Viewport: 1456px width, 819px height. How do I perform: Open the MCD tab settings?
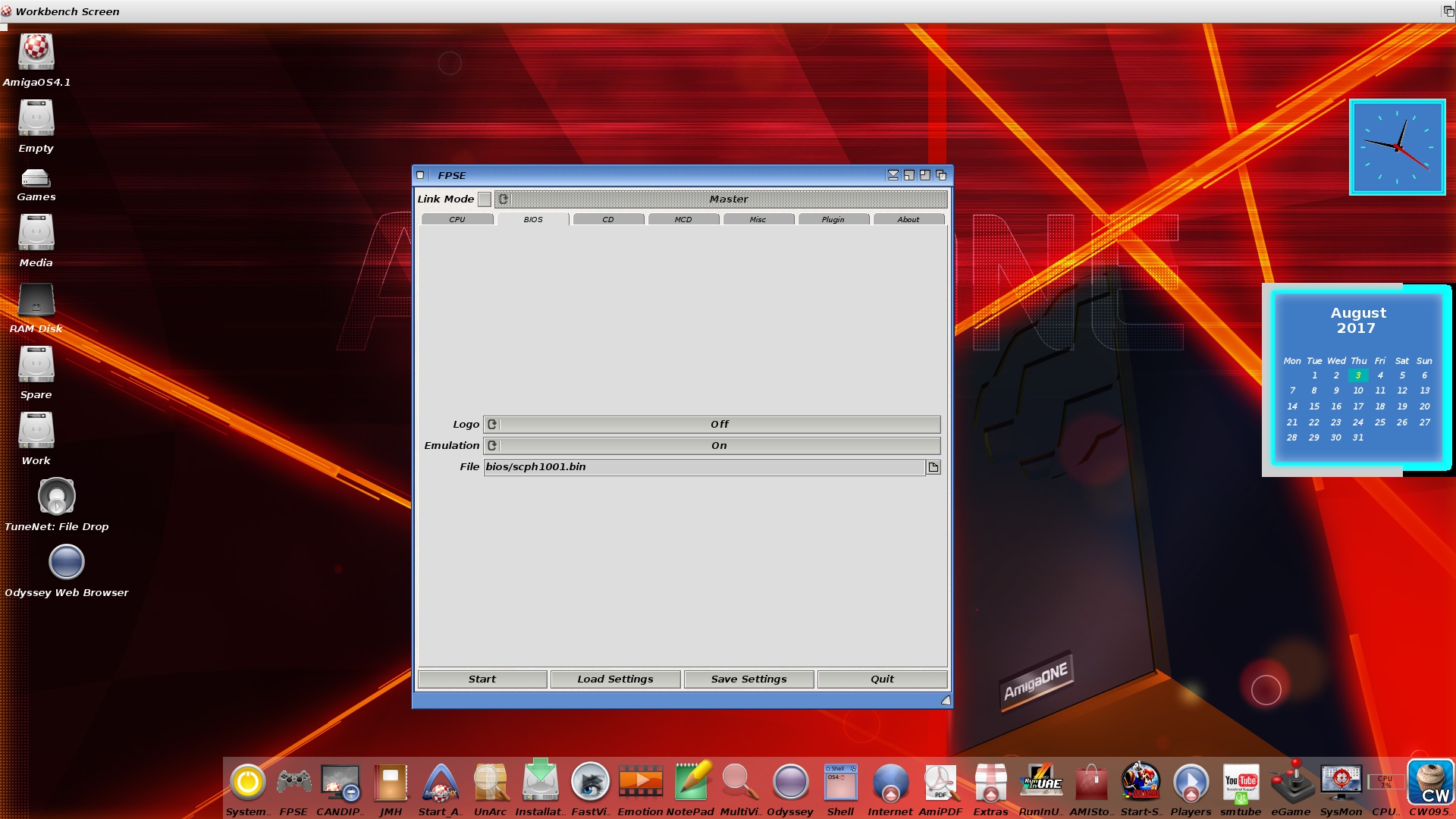point(682,219)
